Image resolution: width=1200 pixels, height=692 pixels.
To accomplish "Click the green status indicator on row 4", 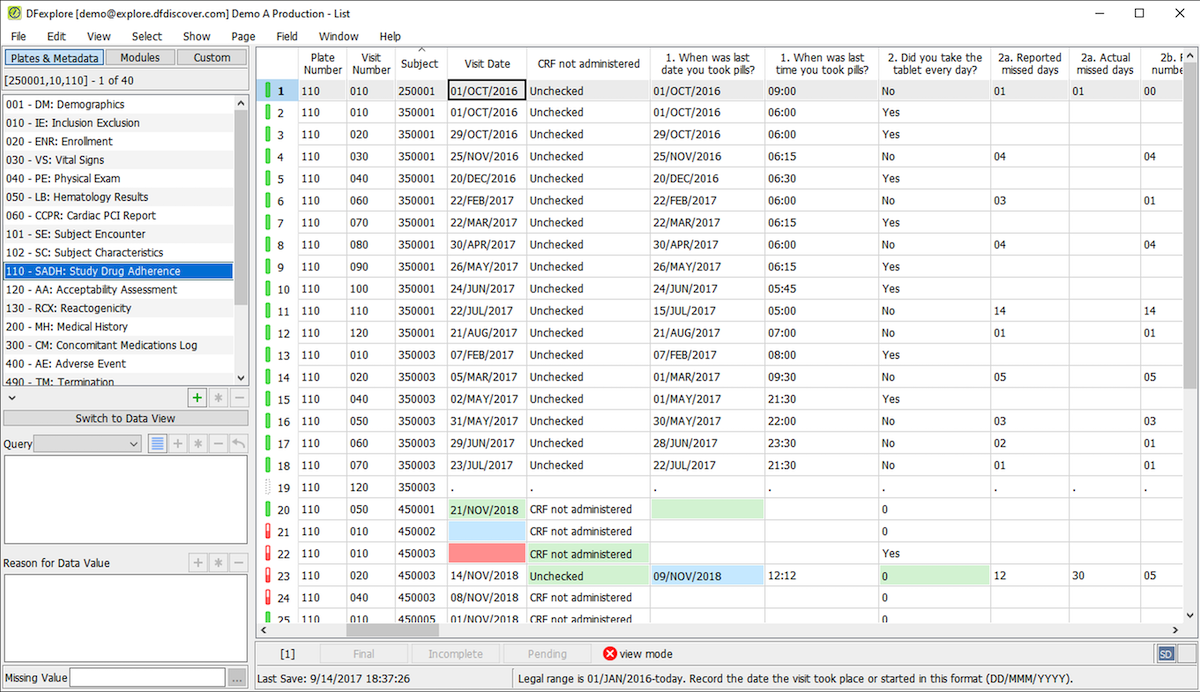I will (x=268, y=157).
